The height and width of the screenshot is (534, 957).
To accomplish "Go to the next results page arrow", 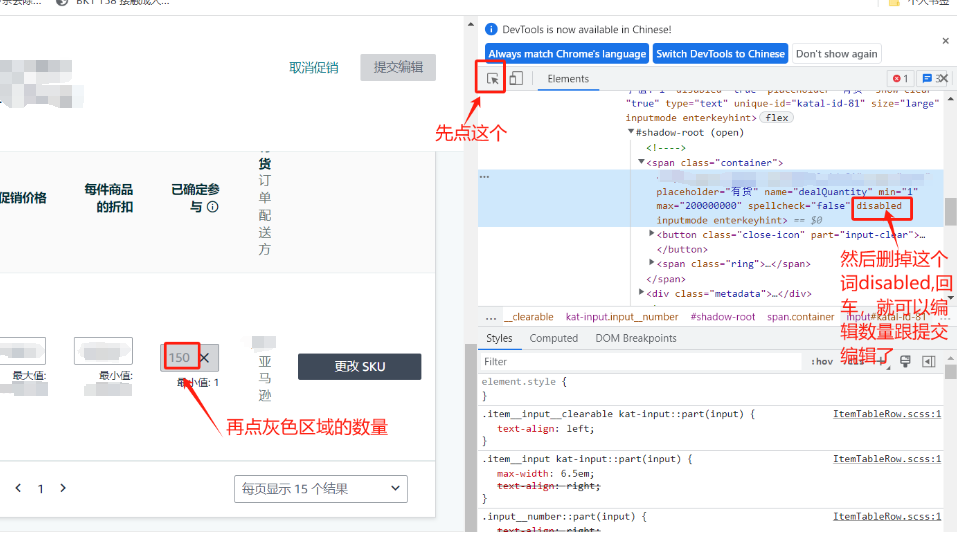I will click(63, 488).
